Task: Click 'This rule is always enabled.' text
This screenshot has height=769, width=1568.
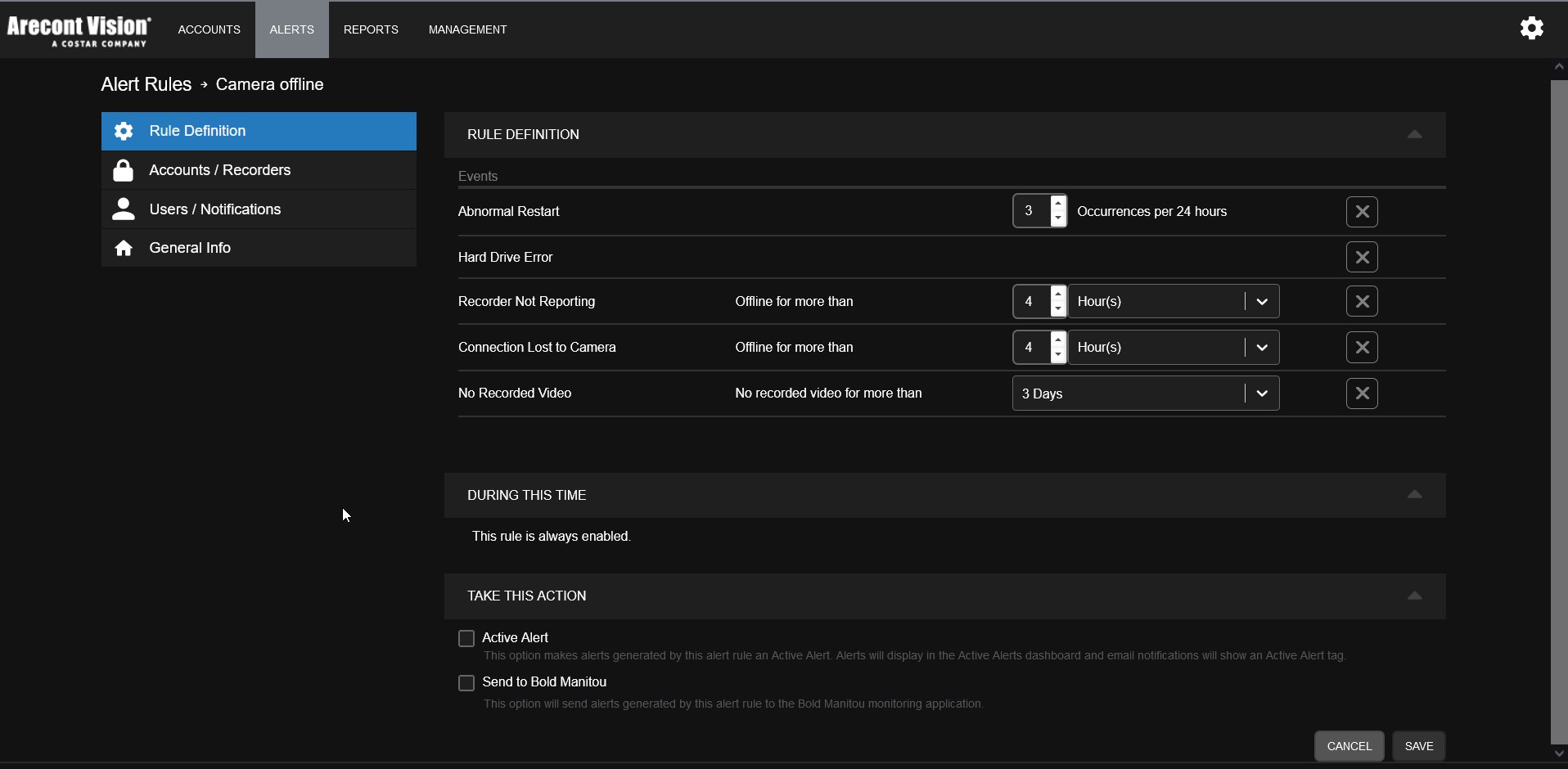Action: [x=552, y=537]
